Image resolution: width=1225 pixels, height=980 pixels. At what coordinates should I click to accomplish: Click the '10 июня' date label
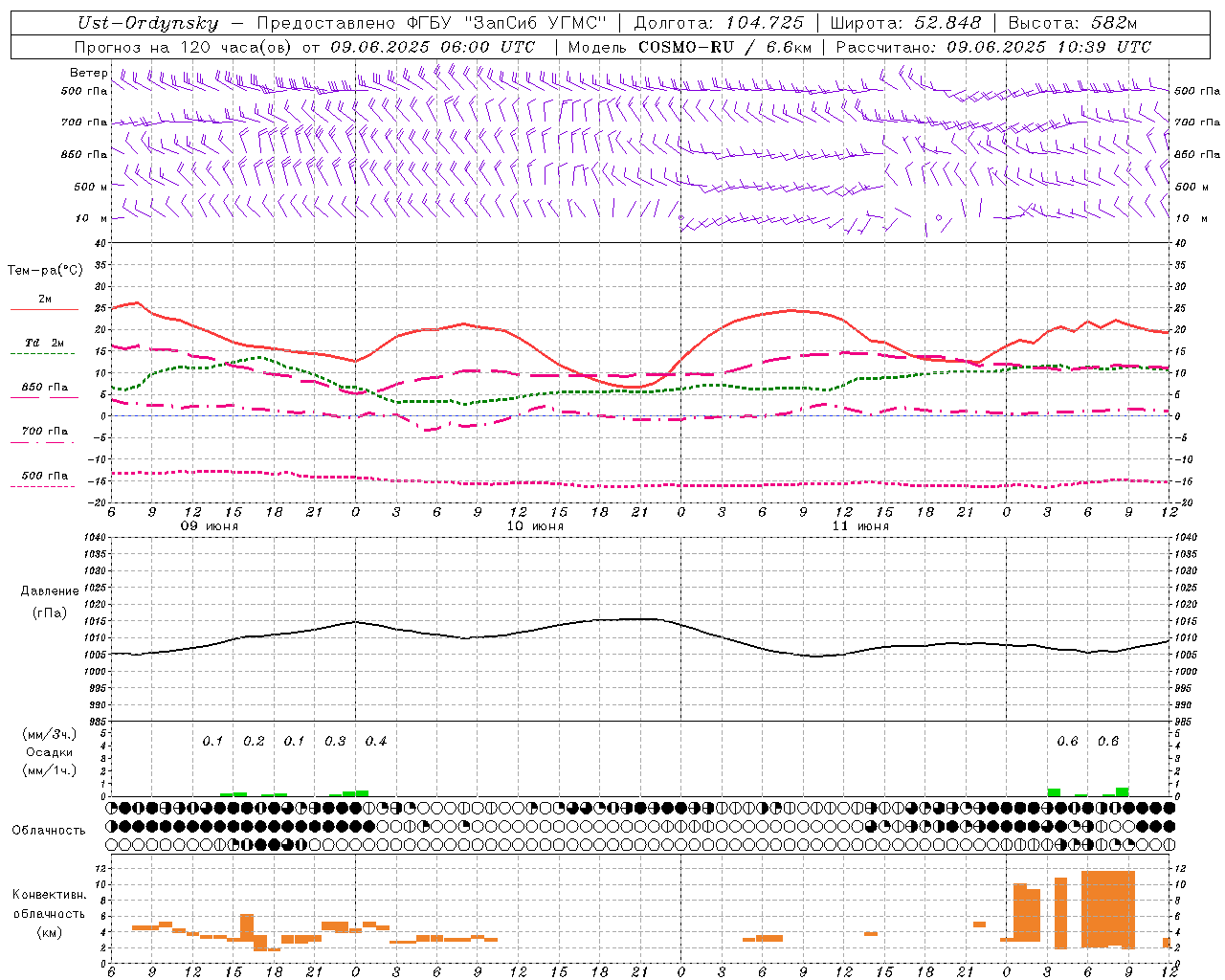coord(535,526)
